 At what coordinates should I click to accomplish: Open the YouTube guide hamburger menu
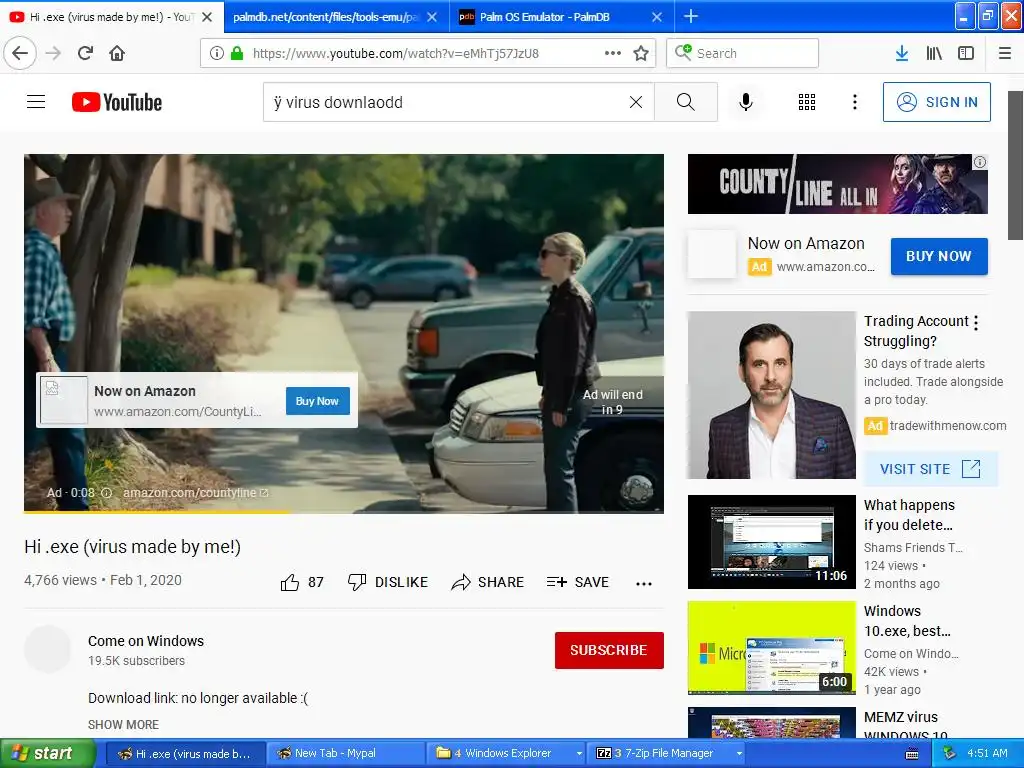click(36, 102)
